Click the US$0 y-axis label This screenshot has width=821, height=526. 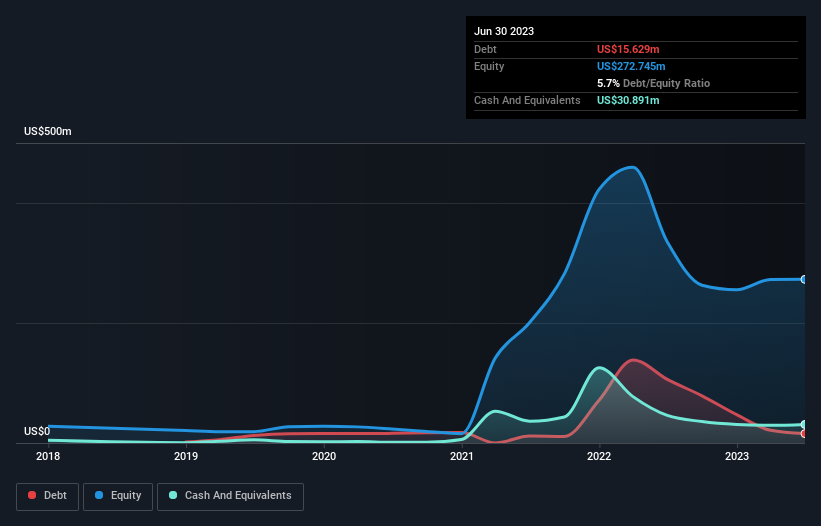[x=37, y=431]
